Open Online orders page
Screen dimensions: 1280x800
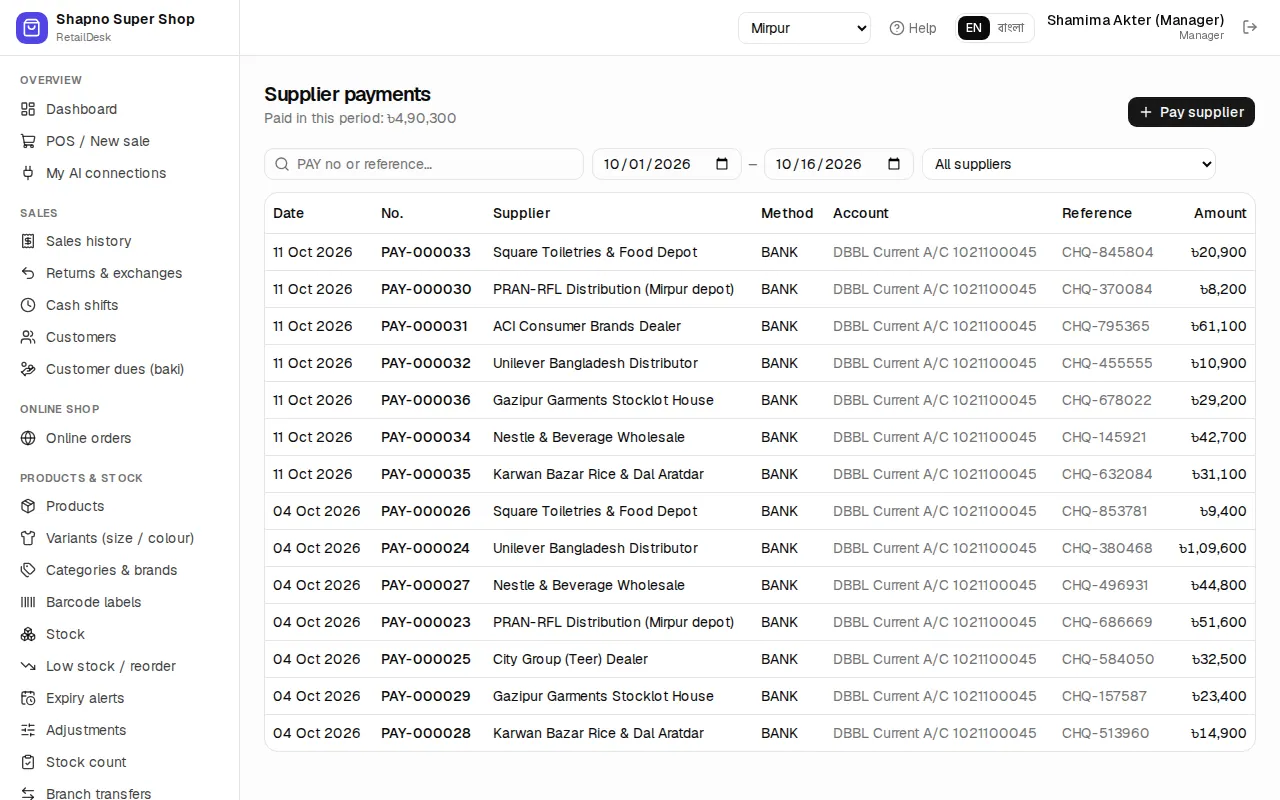(120, 438)
